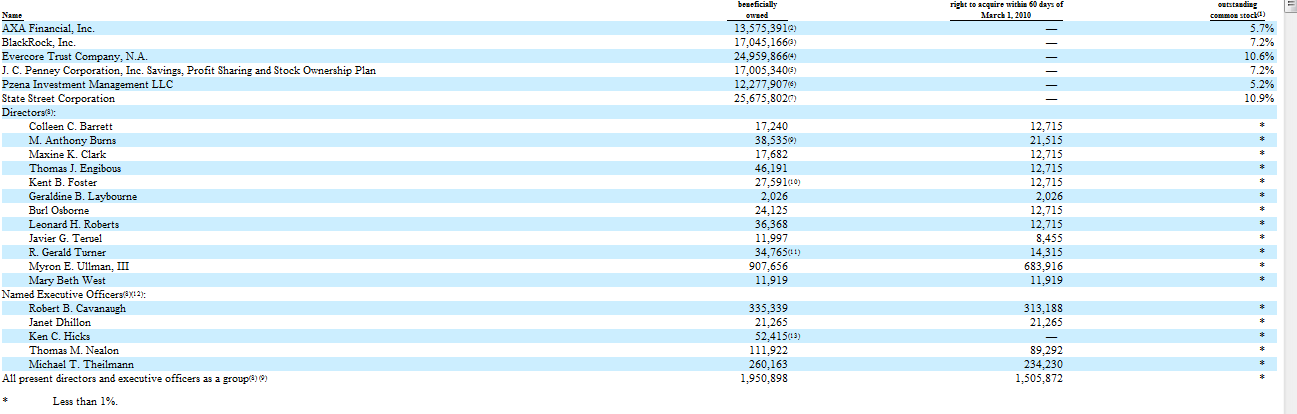
Task: Select Burl Osborne name
Action: [59, 211]
